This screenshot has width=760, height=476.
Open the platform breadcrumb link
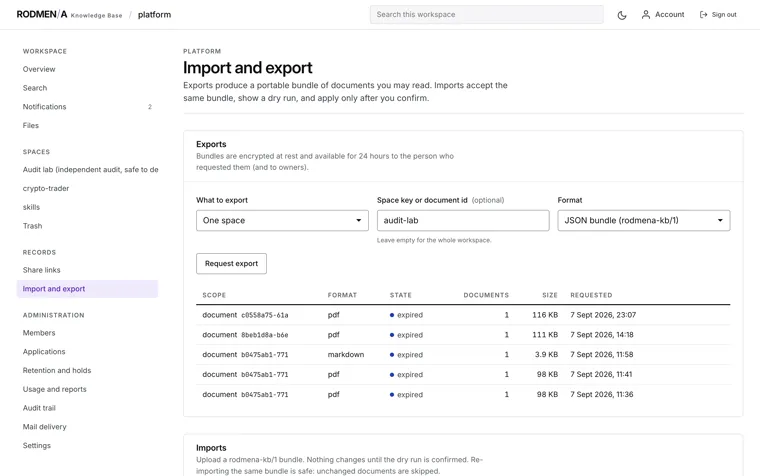tap(154, 15)
